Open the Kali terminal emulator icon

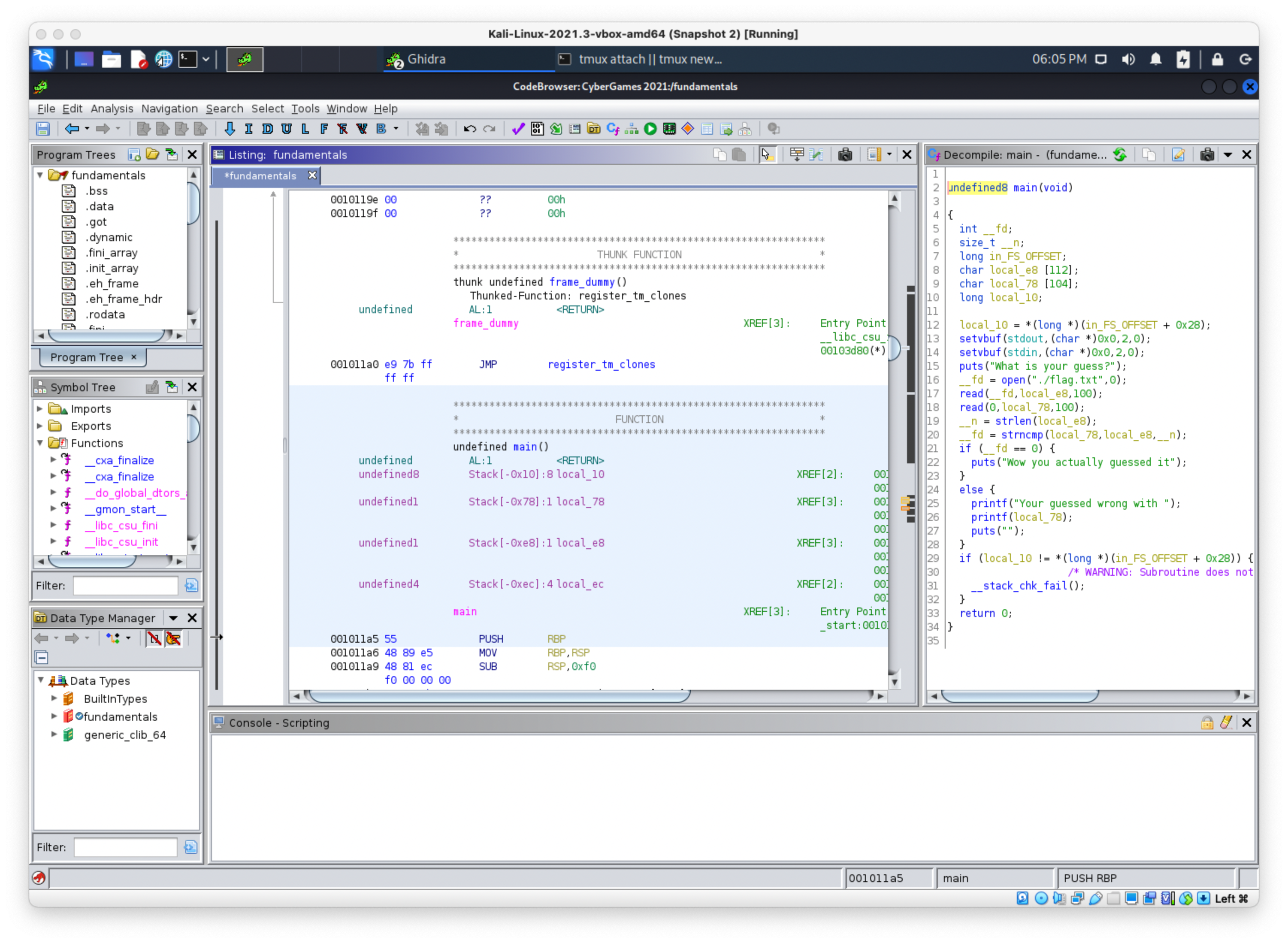pos(188,59)
